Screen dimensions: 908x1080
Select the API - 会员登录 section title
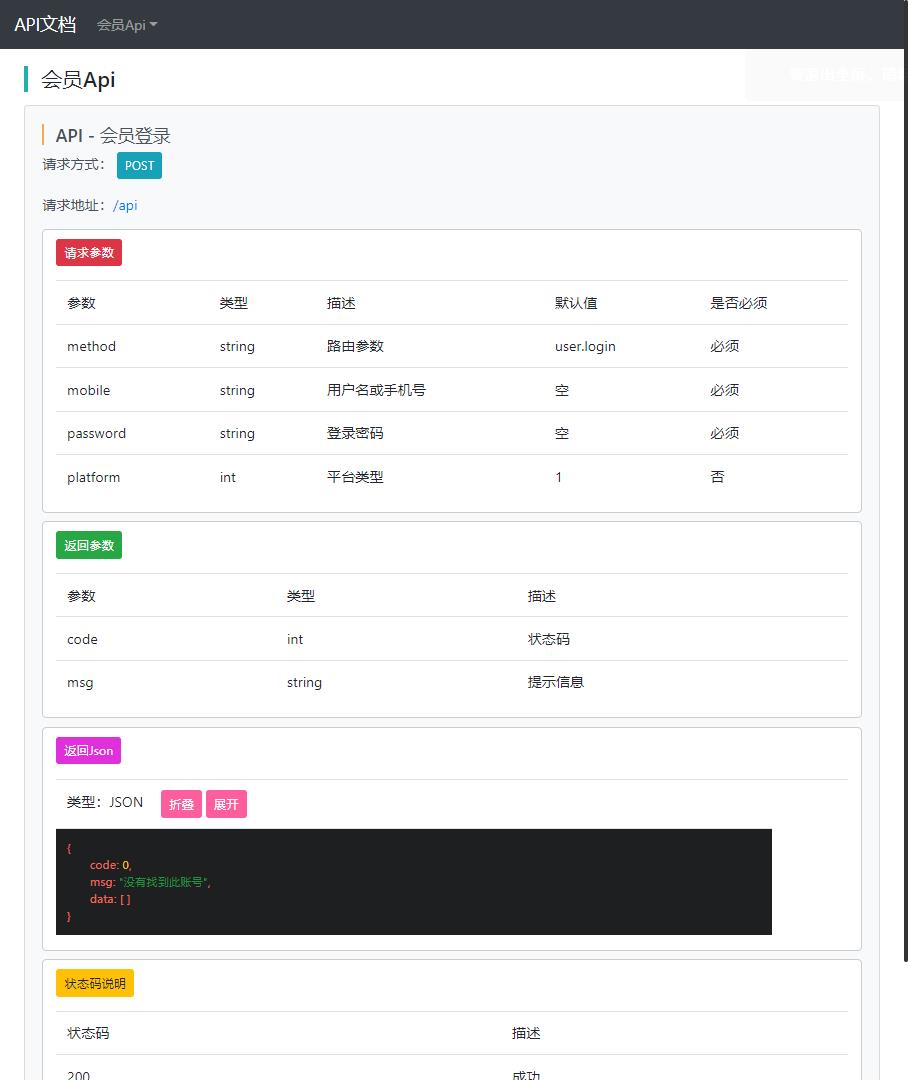click(113, 135)
